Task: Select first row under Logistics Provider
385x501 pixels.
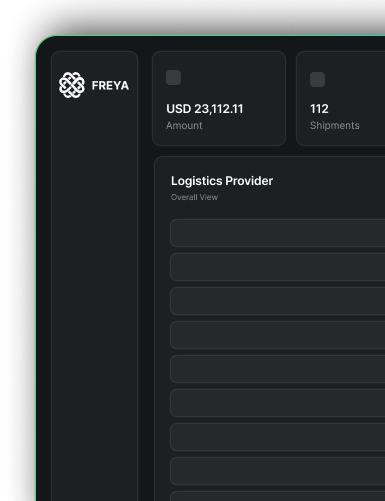Action: [x=277, y=233]
